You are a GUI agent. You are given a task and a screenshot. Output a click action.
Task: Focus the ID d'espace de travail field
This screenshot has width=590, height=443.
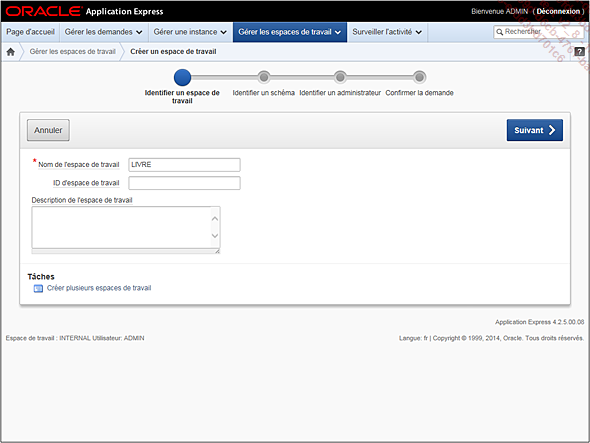pos(184,183)
